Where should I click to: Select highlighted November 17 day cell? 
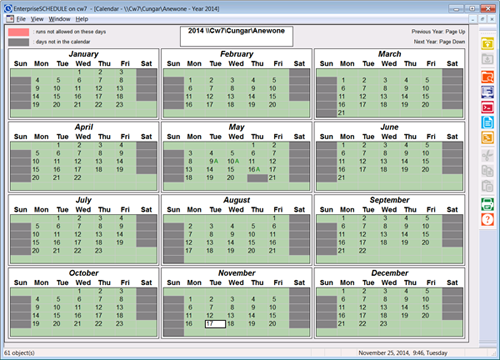pyautogui.click(x=215, y=324)
